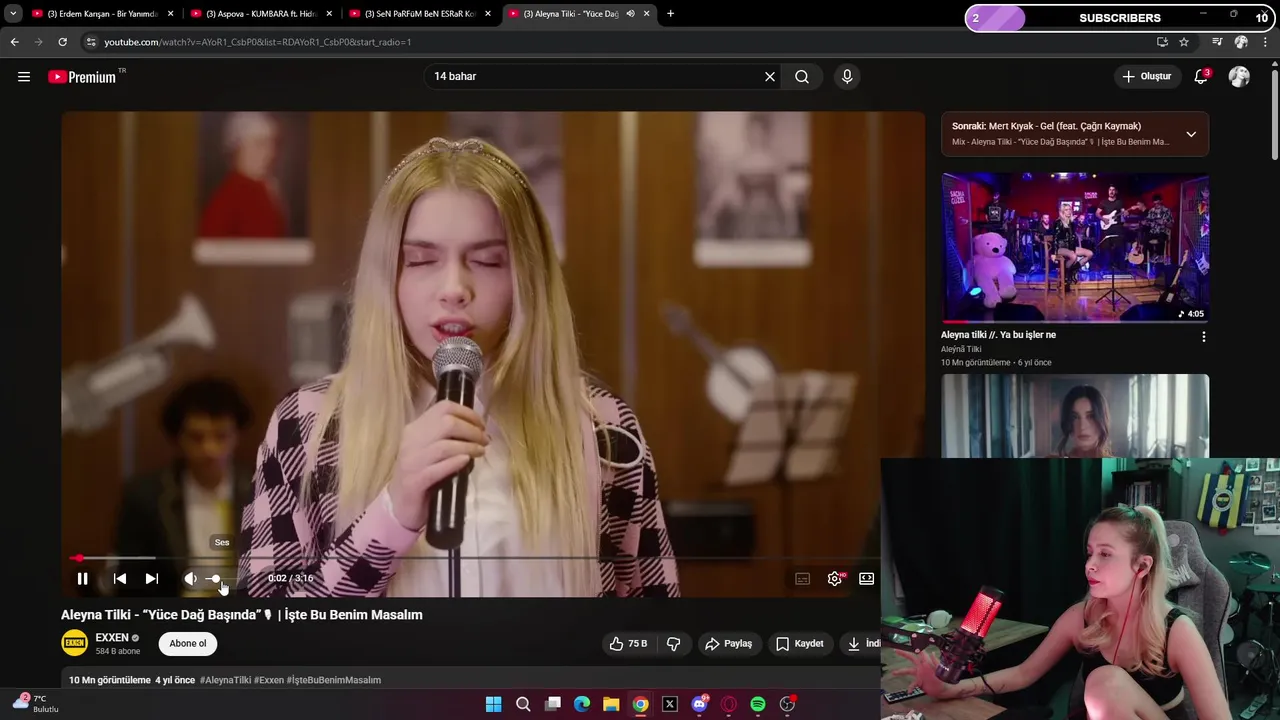The image size is (1280, 720).
Task: Save the video with Kaydet
Action: pyautogui.click(x=800, y=644)
